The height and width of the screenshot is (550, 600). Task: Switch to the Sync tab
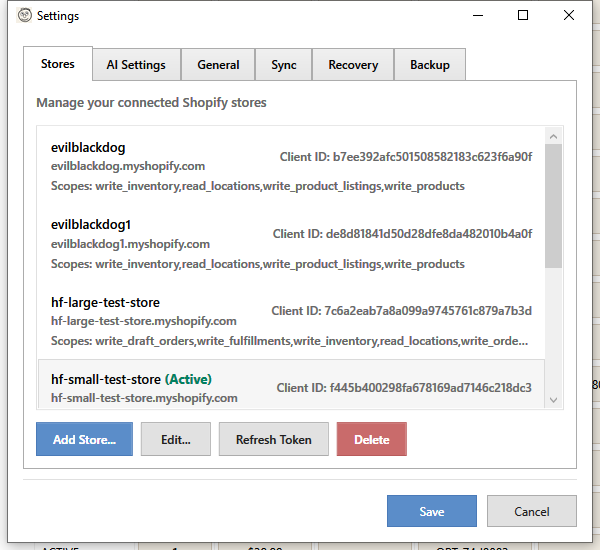284,65
